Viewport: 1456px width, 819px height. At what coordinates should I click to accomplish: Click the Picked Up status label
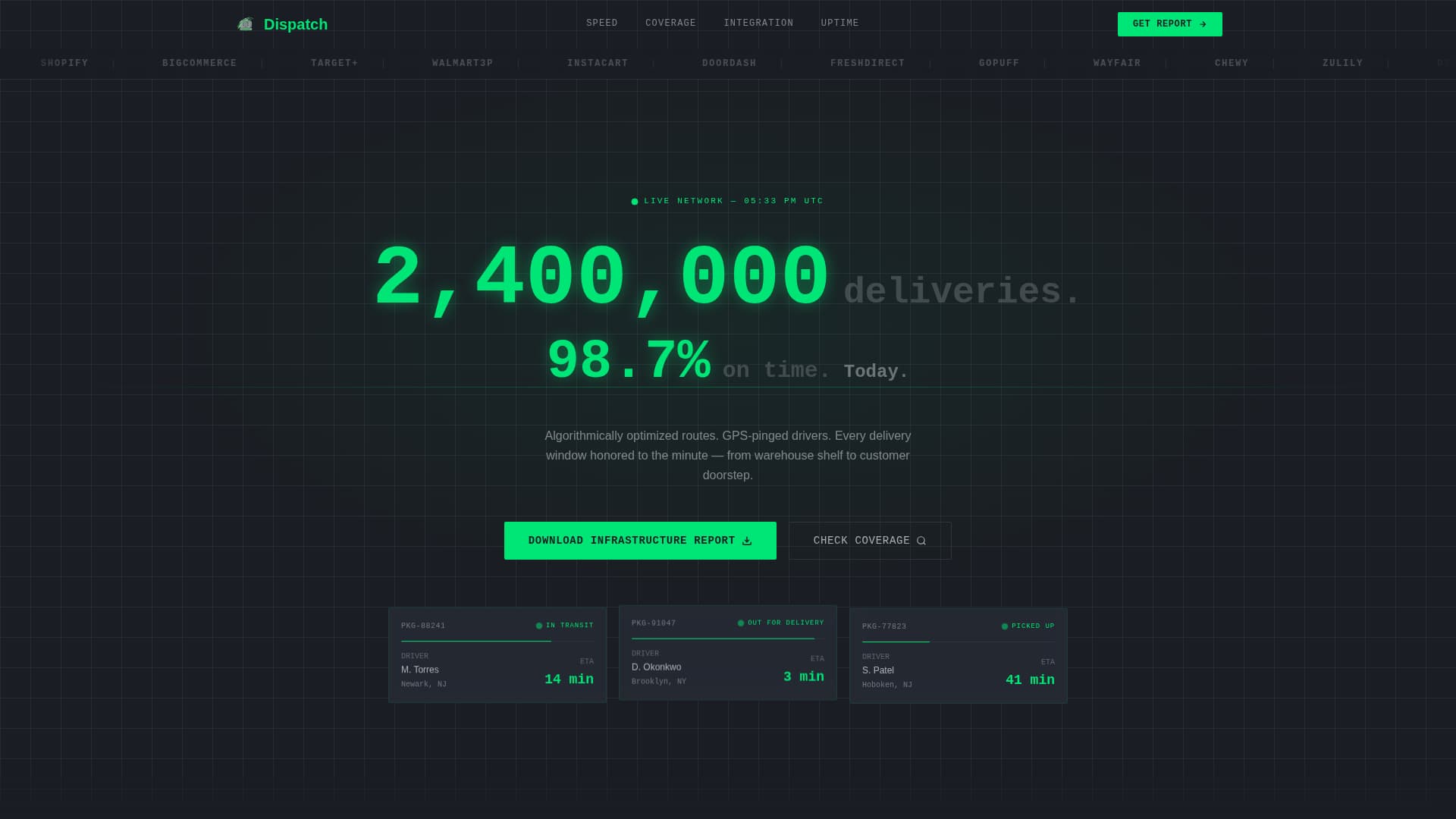[x=1033, y=626]
